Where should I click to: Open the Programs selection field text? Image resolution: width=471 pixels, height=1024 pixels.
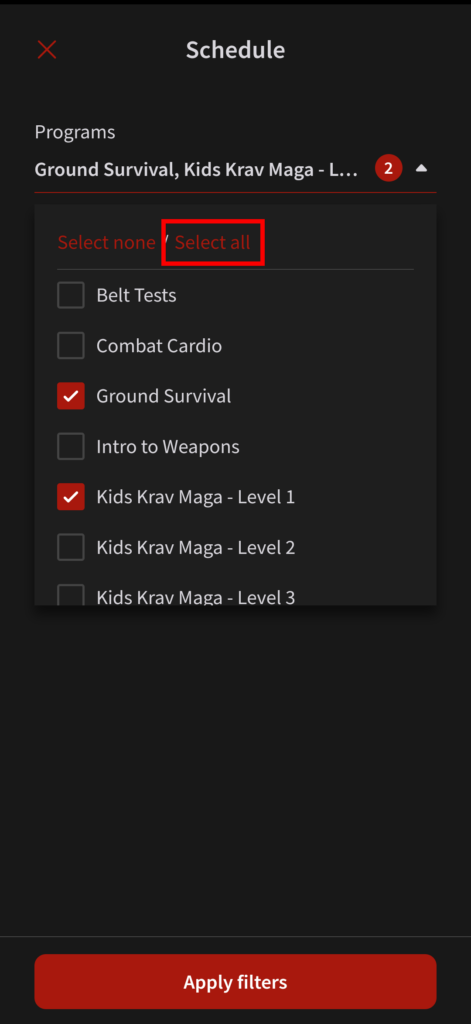[197, 169]
